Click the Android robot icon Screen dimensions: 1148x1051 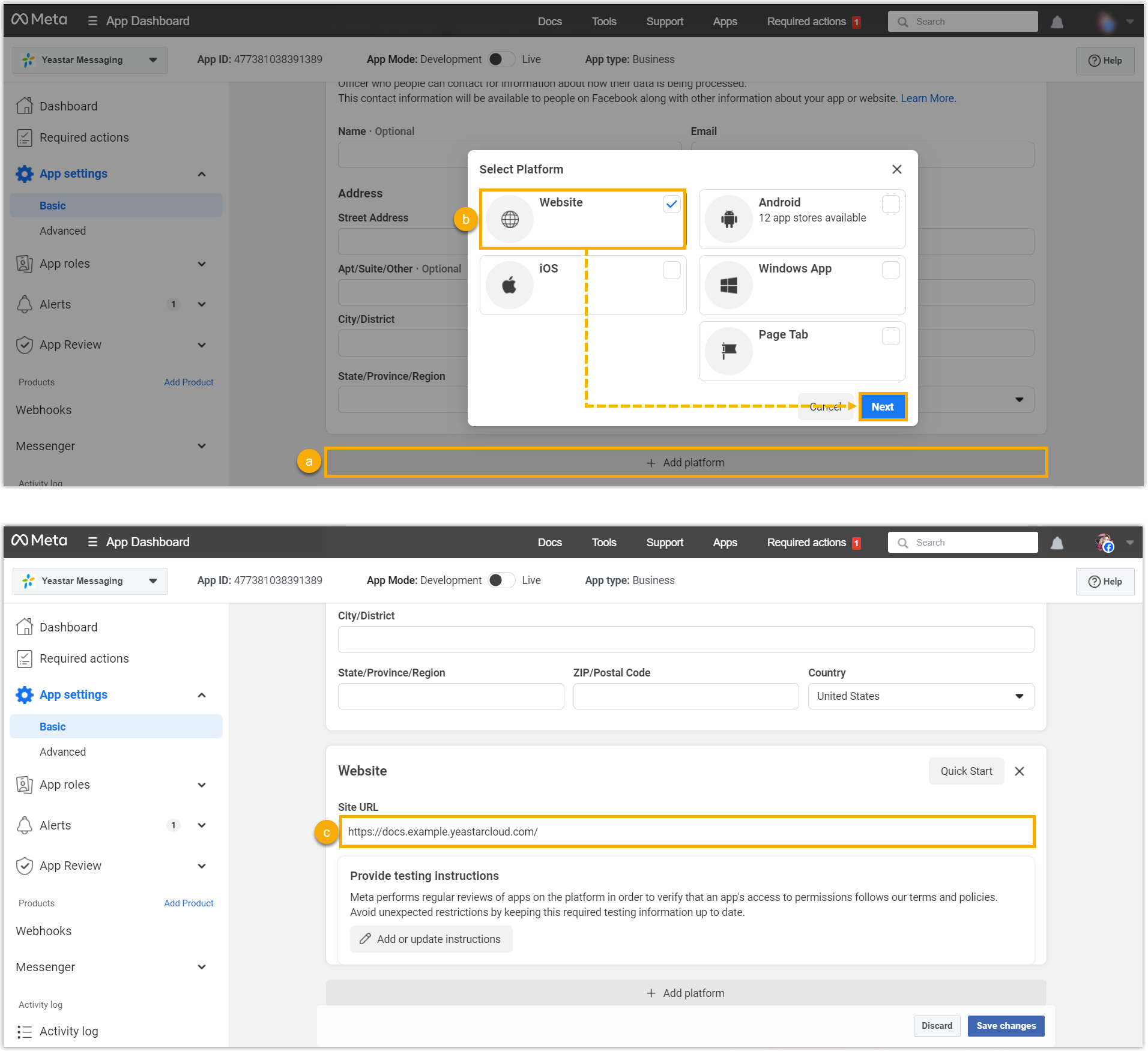click(729, 220)
